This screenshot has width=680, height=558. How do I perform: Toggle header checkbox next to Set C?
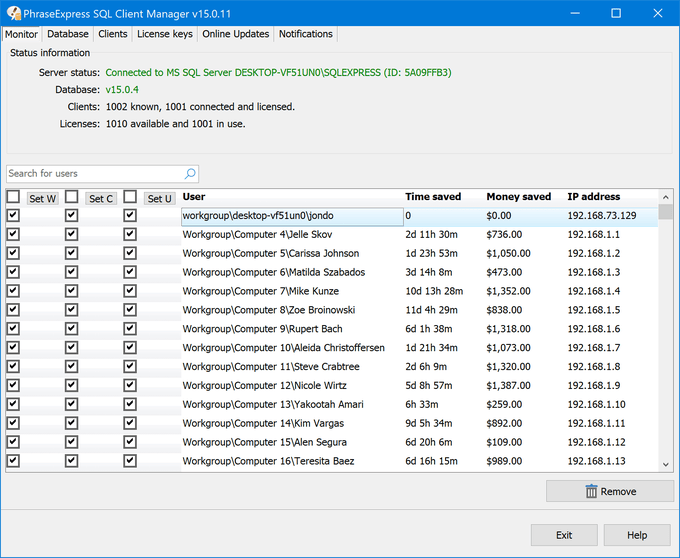pos(71,197)
